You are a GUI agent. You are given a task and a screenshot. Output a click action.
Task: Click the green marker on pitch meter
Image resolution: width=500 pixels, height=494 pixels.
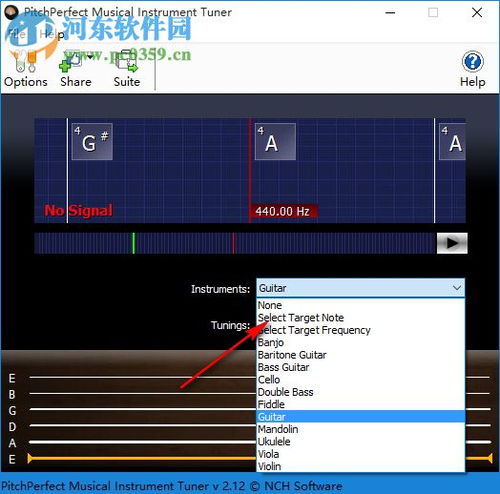[x=134, y=243]
